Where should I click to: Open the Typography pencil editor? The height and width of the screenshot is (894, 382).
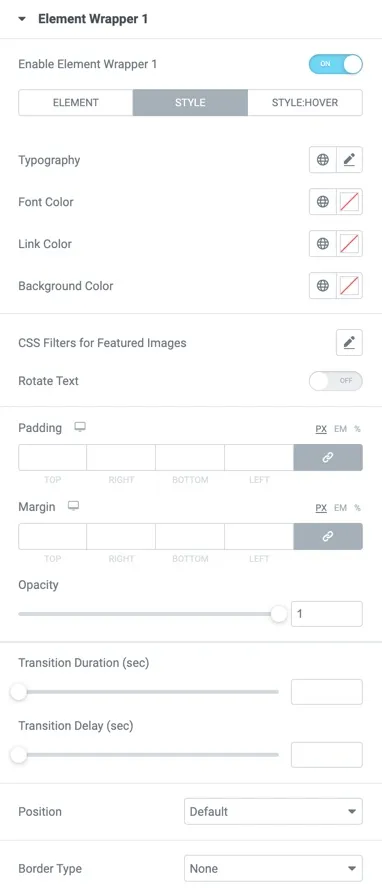point(350,160)
